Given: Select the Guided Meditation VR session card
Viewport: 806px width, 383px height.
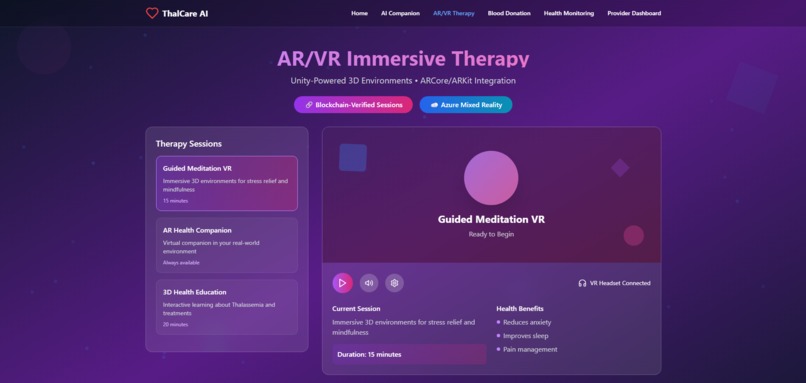Looking at the screenshot, I should click(x=227, y=184).
